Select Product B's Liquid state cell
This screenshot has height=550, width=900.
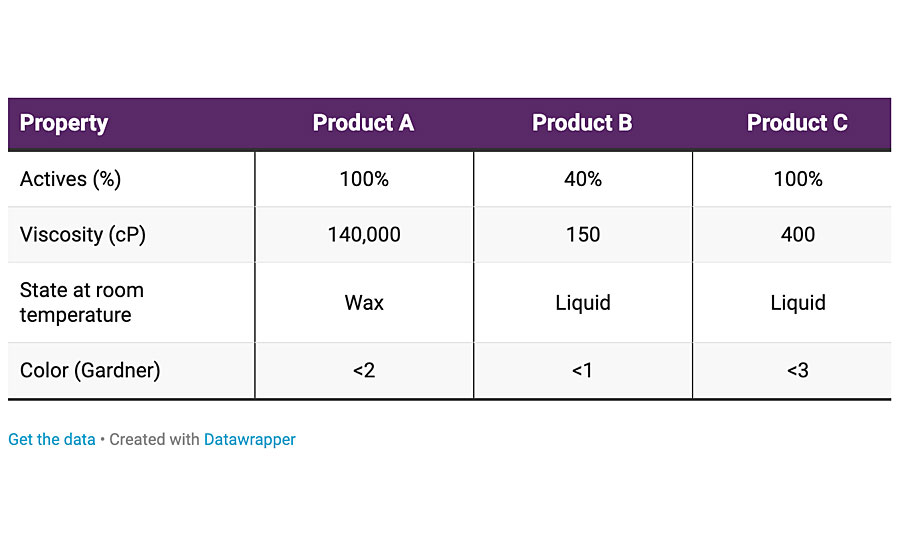pyautogui.click(x=583, y=303)
